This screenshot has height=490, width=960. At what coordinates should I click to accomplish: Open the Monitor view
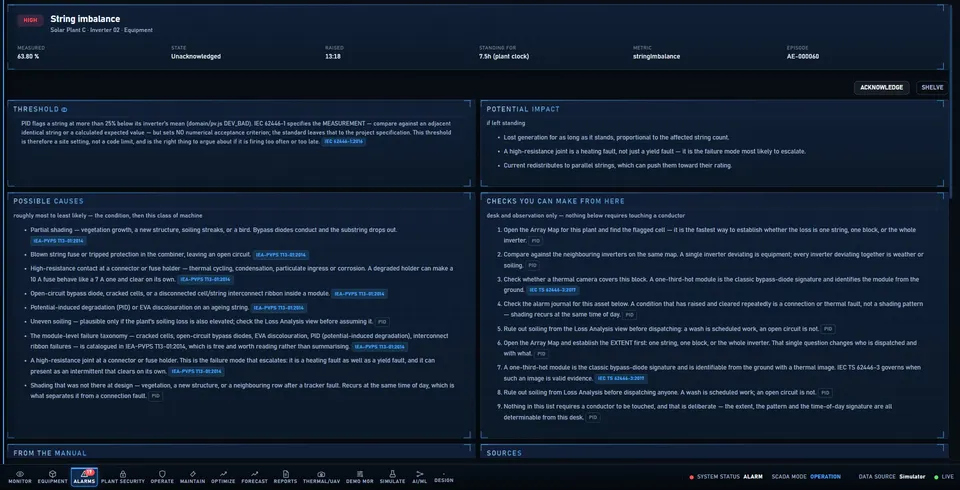click(x=20, y=477)
